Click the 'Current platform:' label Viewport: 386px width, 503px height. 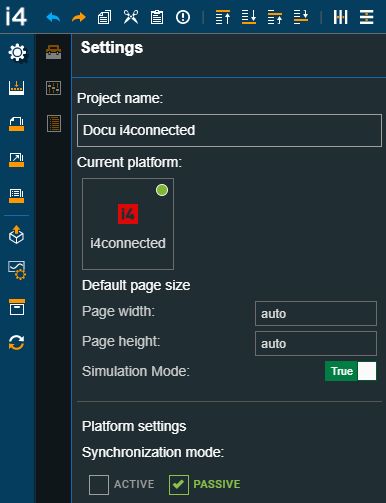[x=129, y=162]
